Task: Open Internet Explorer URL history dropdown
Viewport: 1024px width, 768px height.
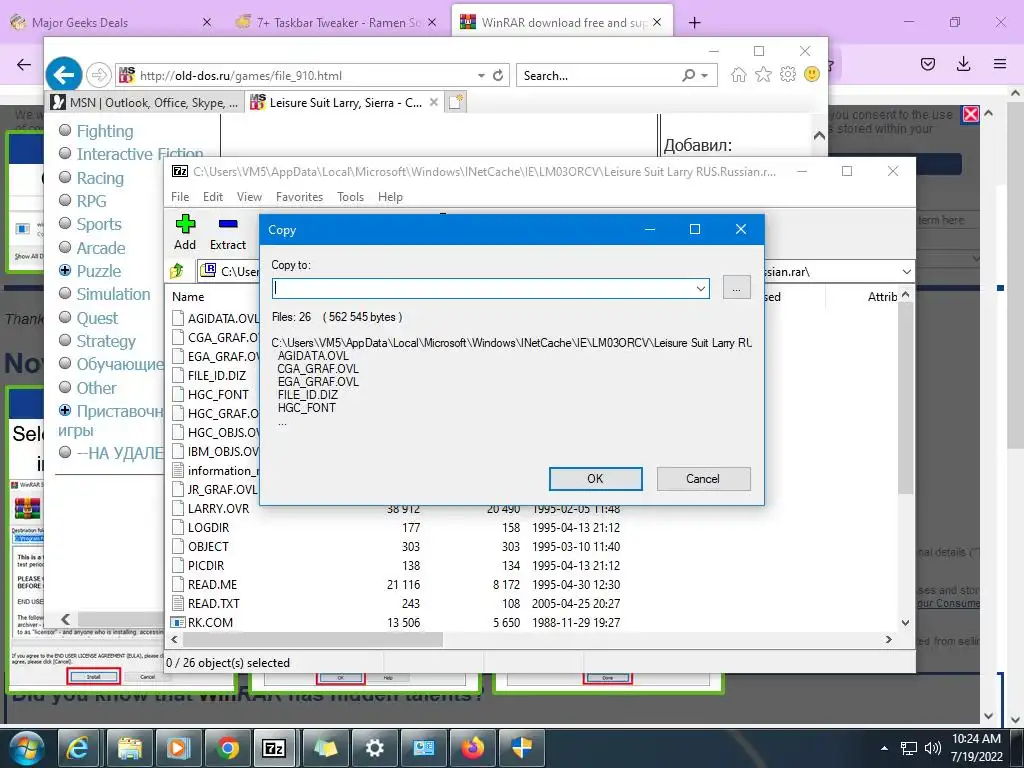Action: 481,75
